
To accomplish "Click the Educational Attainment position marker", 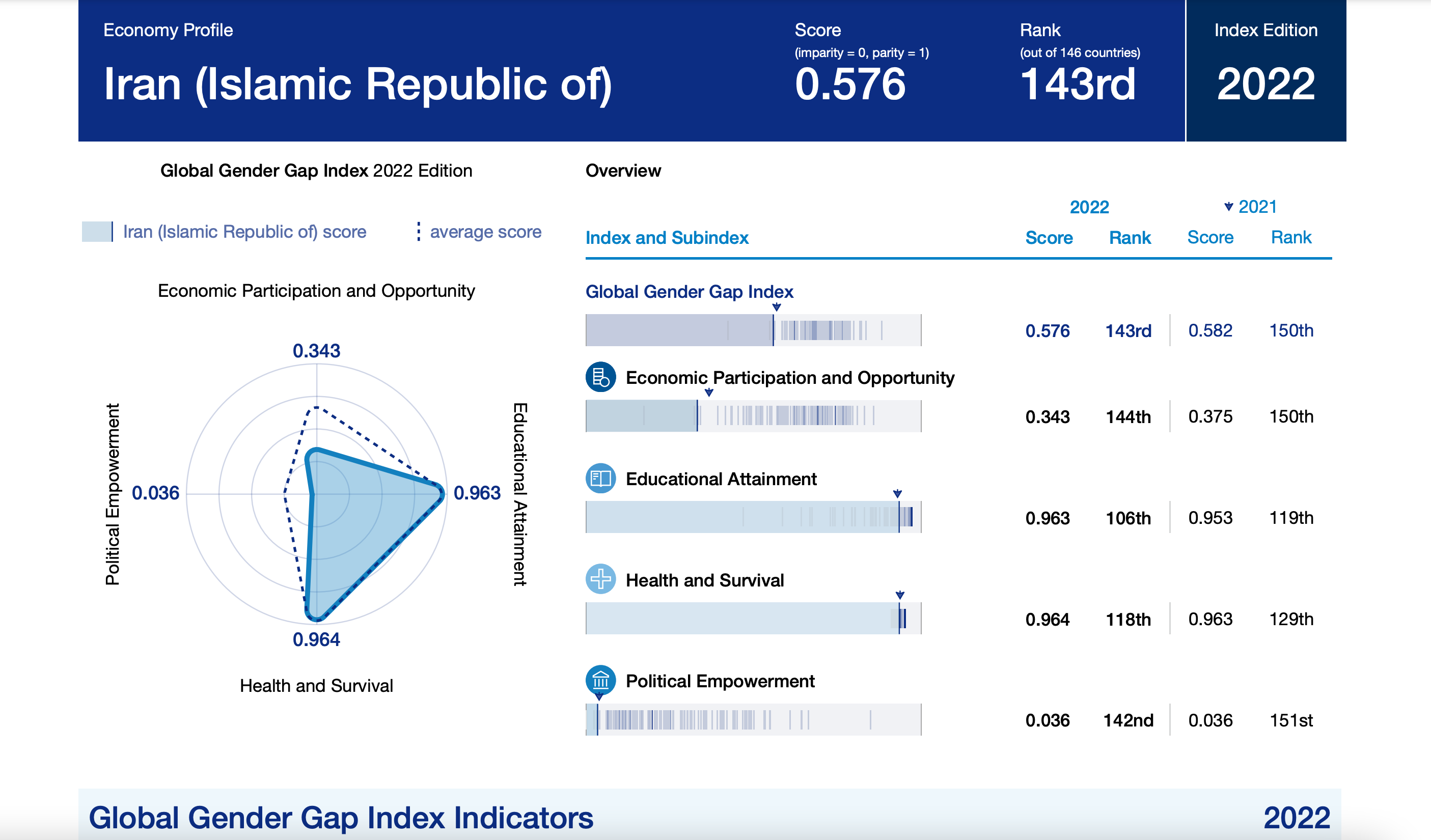I will pyautogui.click(x=897, y=494).
